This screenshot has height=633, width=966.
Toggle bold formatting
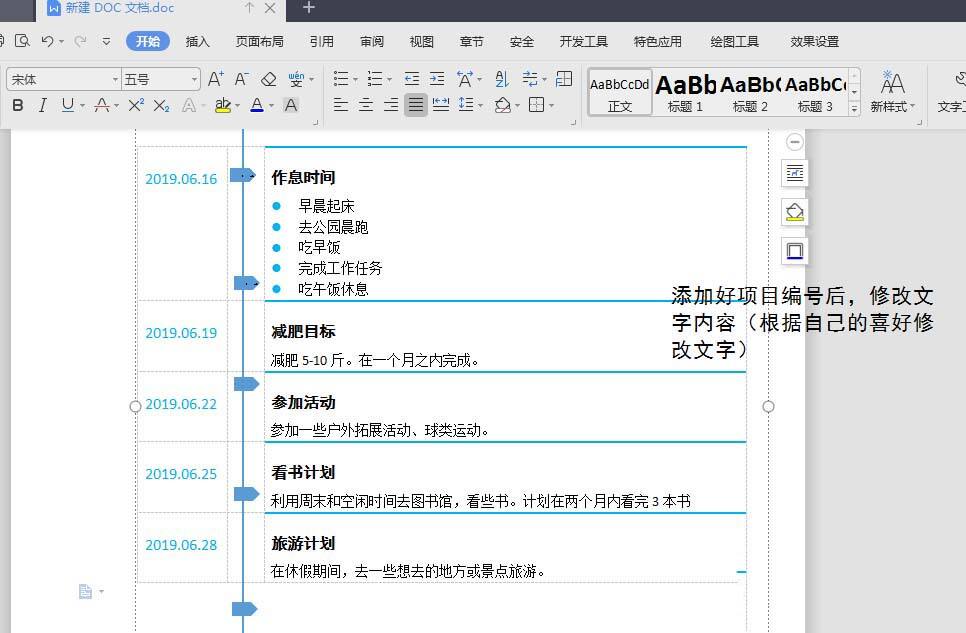tap(17, 105)
